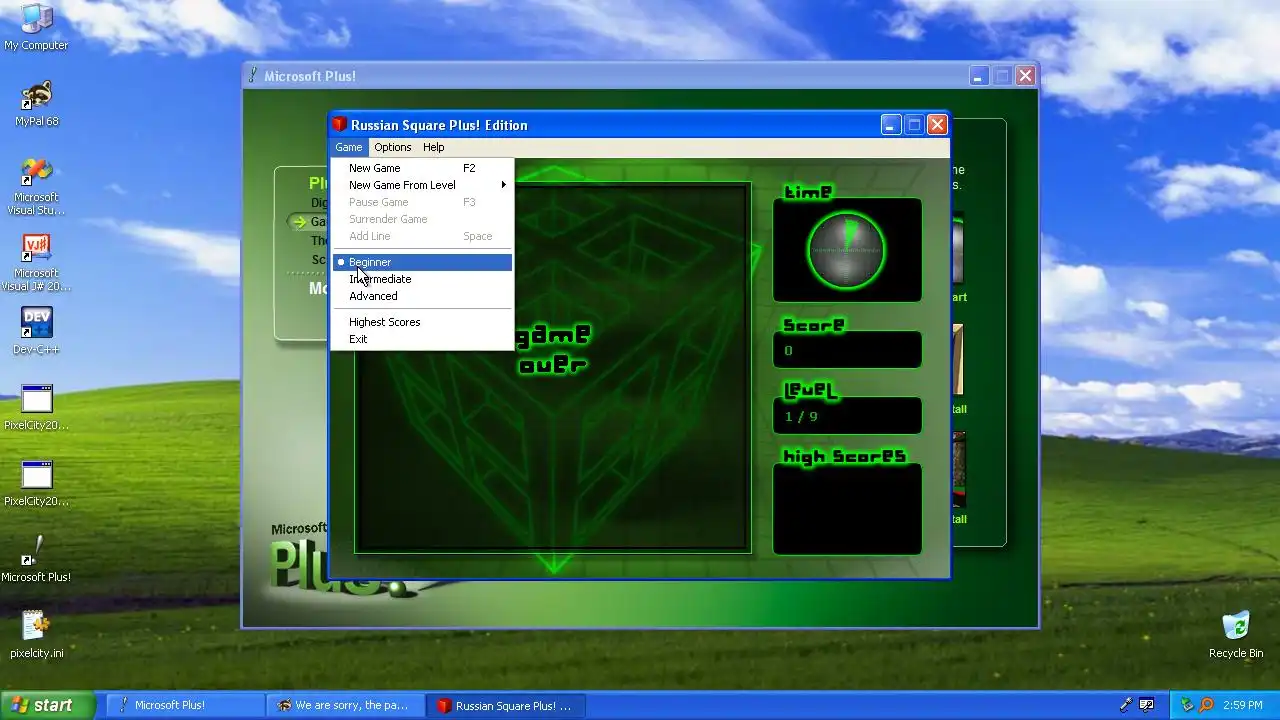
Task: Choose Advanced difficulty
Action: [x=422, y=296]
